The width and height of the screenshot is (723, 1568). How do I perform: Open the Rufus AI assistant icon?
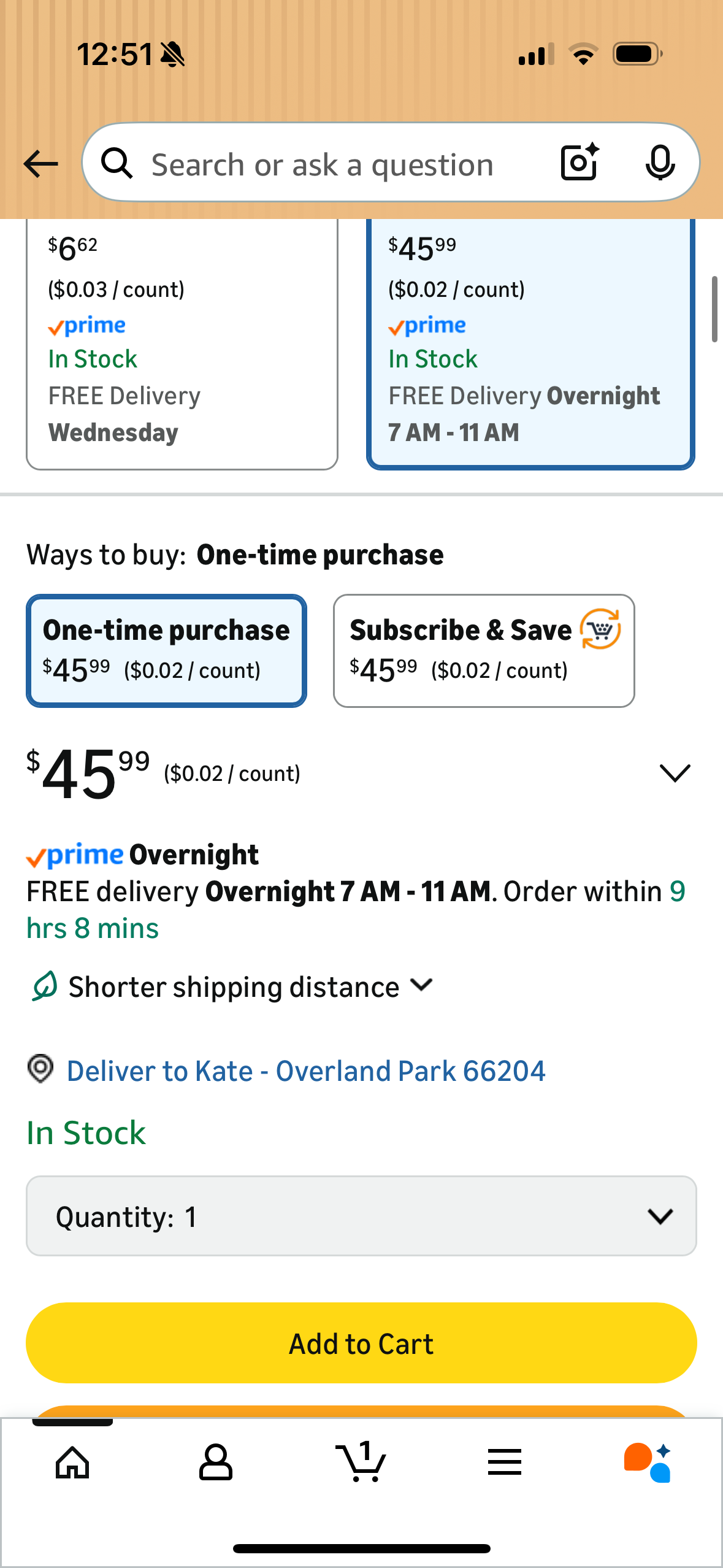(x=648, y=1462)
